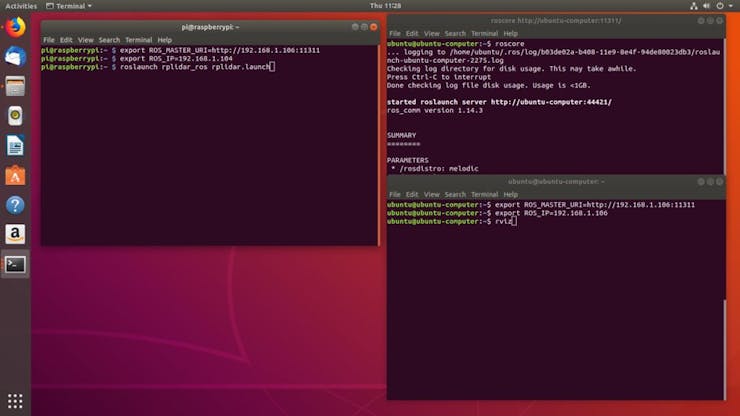Close the roscore terminal window
The image size is (740, 416).
719,21
